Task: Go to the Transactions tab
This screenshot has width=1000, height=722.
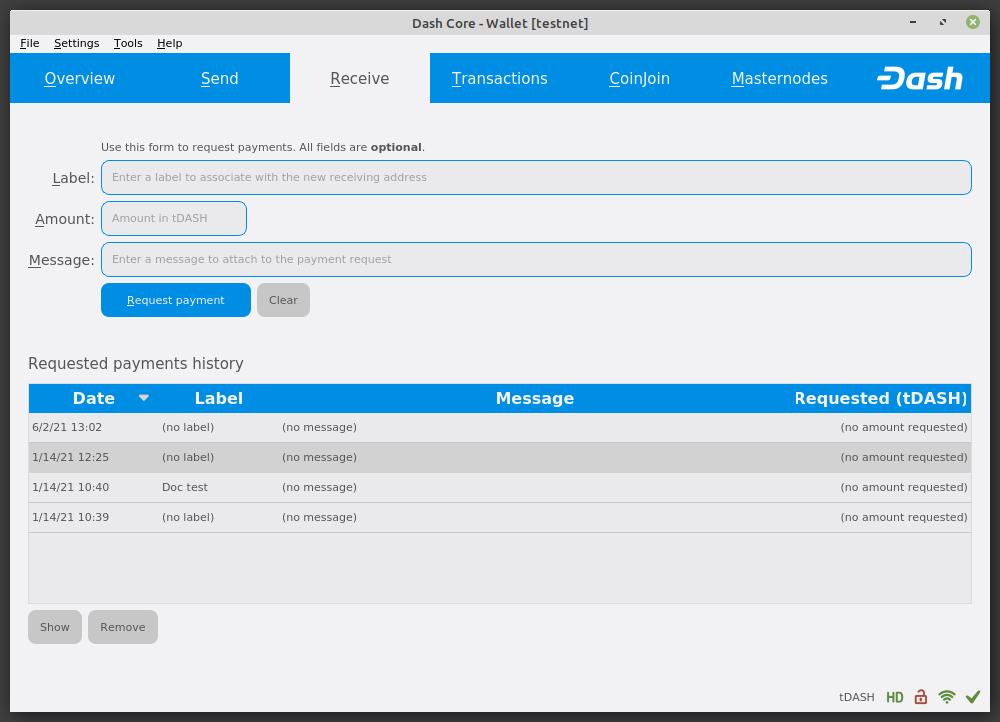Action: pos(499,78)
